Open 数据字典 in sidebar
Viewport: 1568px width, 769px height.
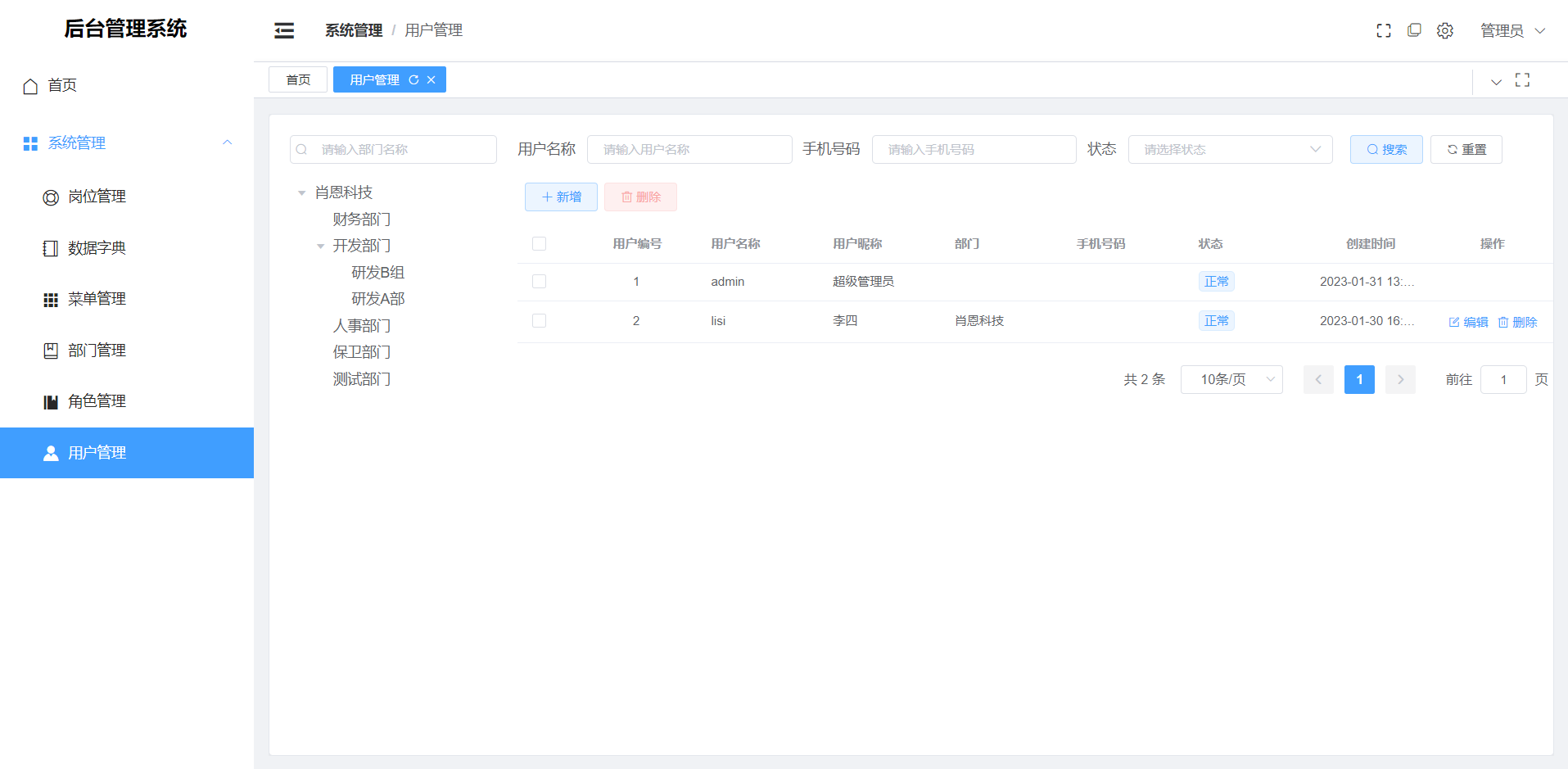pyautogui.click(x=127, y=248)
